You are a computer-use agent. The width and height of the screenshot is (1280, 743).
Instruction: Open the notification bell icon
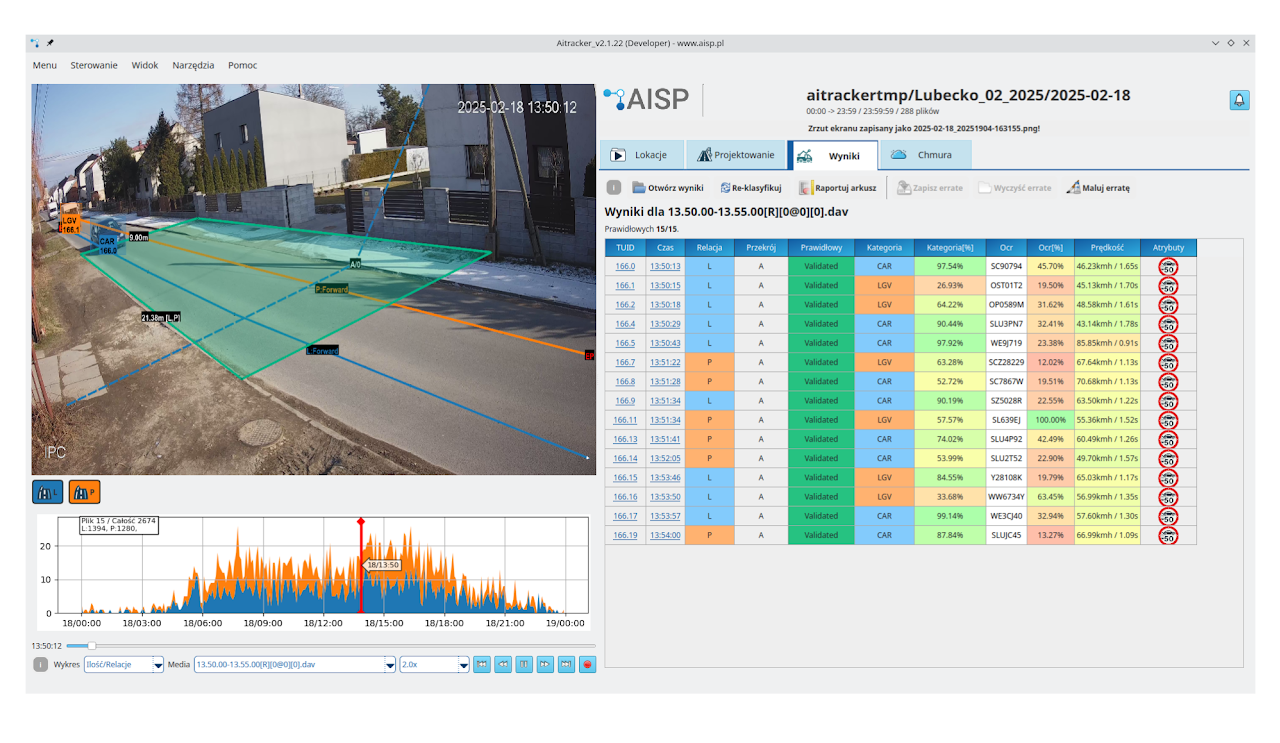(x=1239, y=100)
